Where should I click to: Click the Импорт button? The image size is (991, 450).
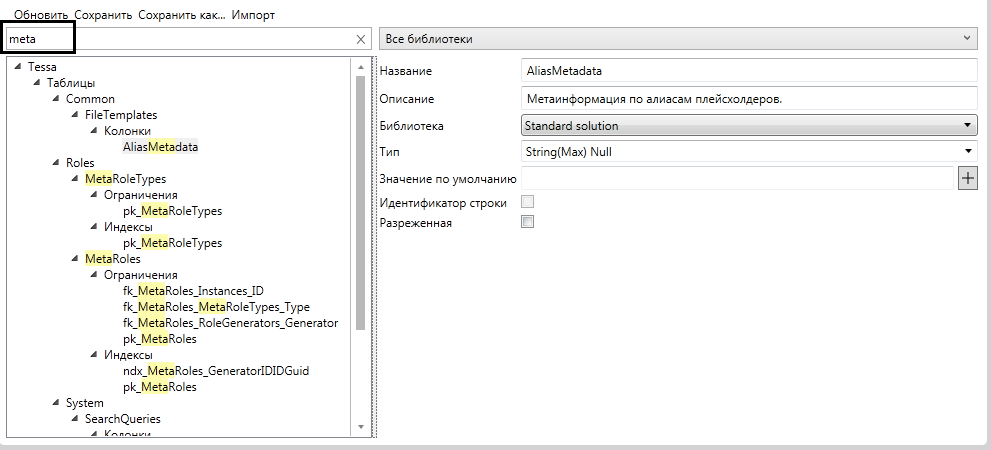[x=253, y=15]
